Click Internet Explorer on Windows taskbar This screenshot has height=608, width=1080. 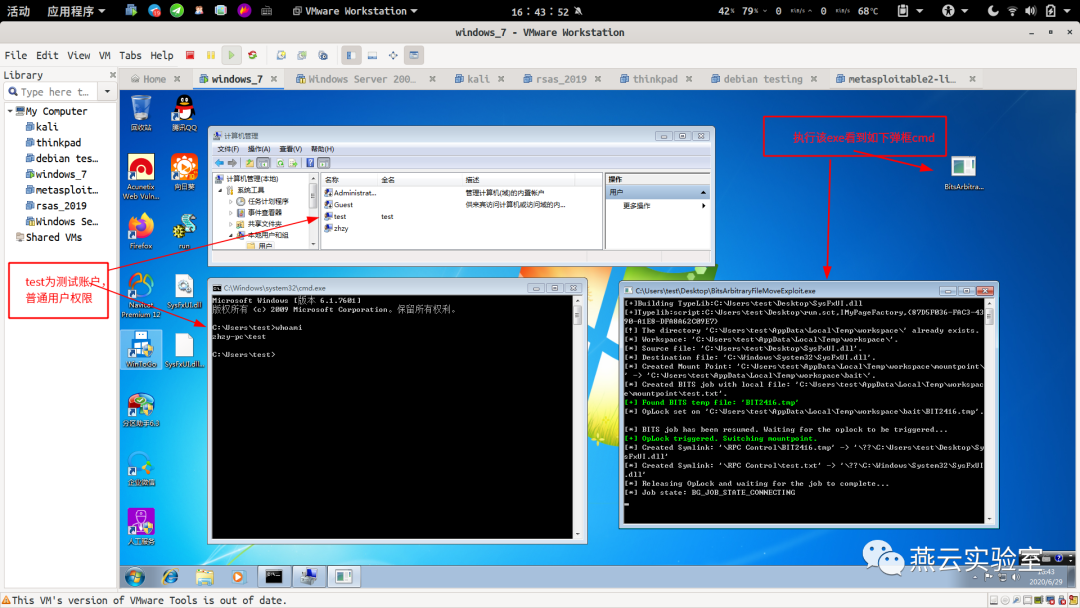pyautogui.click(x=169, y=577)
